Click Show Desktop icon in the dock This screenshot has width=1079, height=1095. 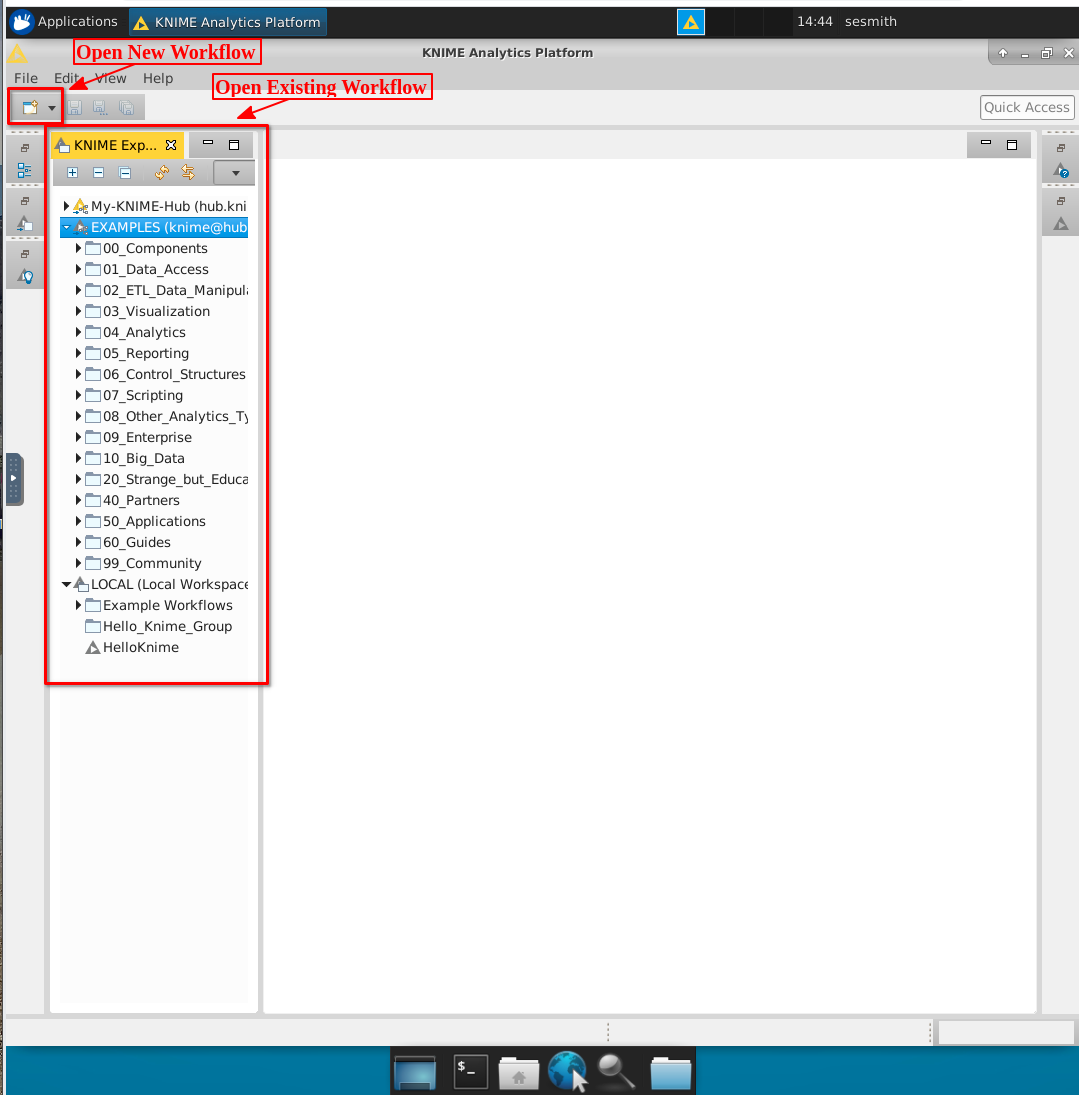tap(415, 1073)
